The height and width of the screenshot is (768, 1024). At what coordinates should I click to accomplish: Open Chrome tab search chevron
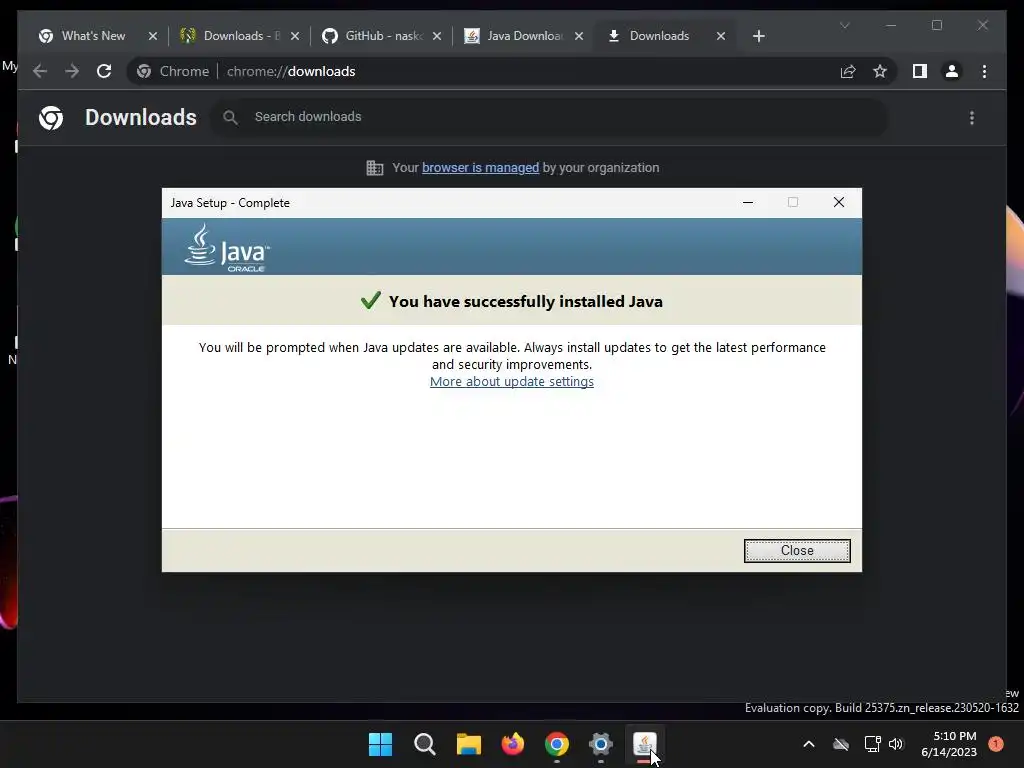[844, 25]
